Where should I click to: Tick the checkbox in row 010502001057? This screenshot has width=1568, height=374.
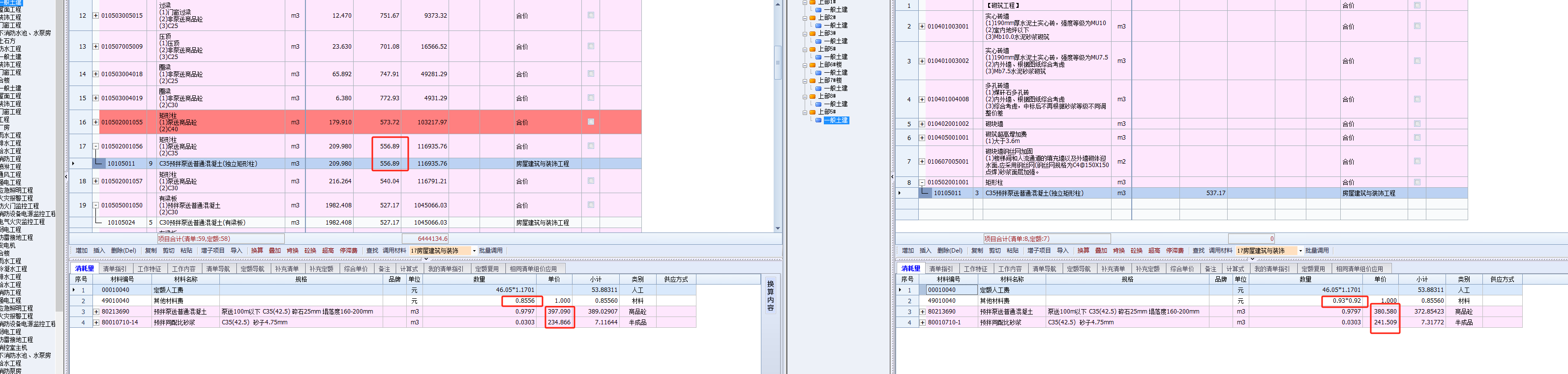pyautogui.click(x=590, y=181)
